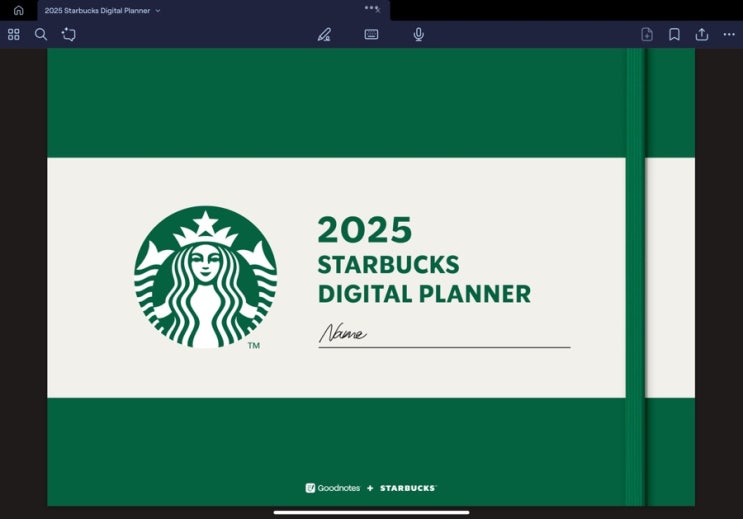The height and width of the screenshot is (519, 743).
Task: Bookmark the current page
Action: click(674, 34)
